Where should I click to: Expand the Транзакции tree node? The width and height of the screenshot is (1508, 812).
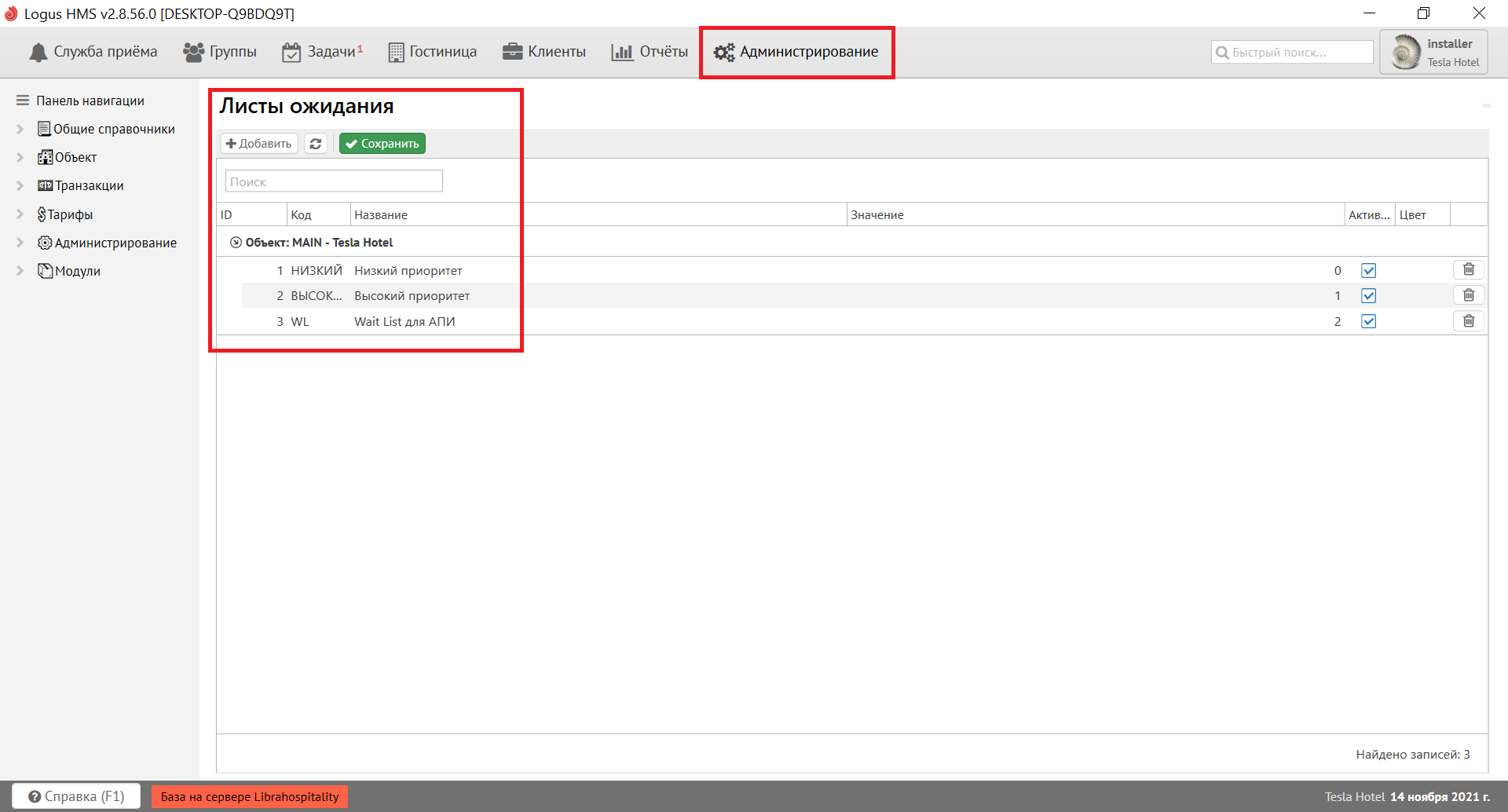coord(20,185)
